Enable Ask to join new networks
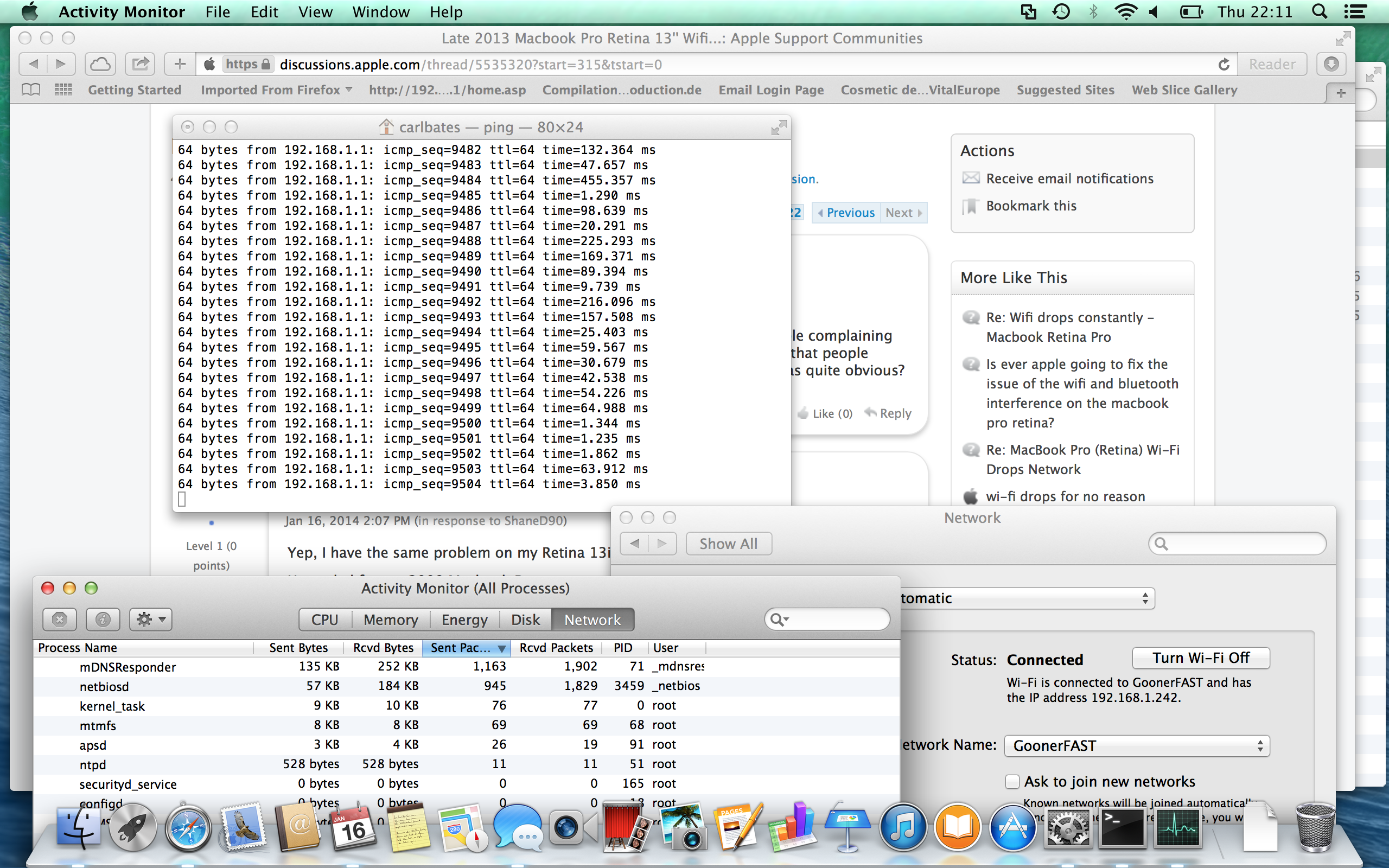The image size is (1389, 868). tap(1012, 781)
